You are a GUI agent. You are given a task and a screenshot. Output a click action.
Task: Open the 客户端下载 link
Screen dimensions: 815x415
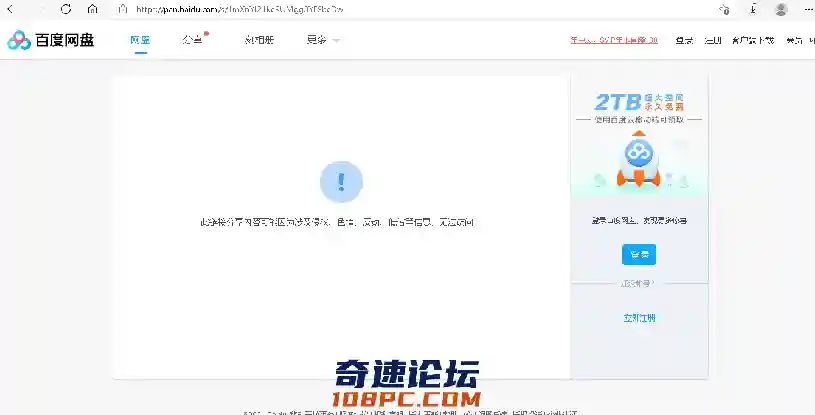point(753,40)
